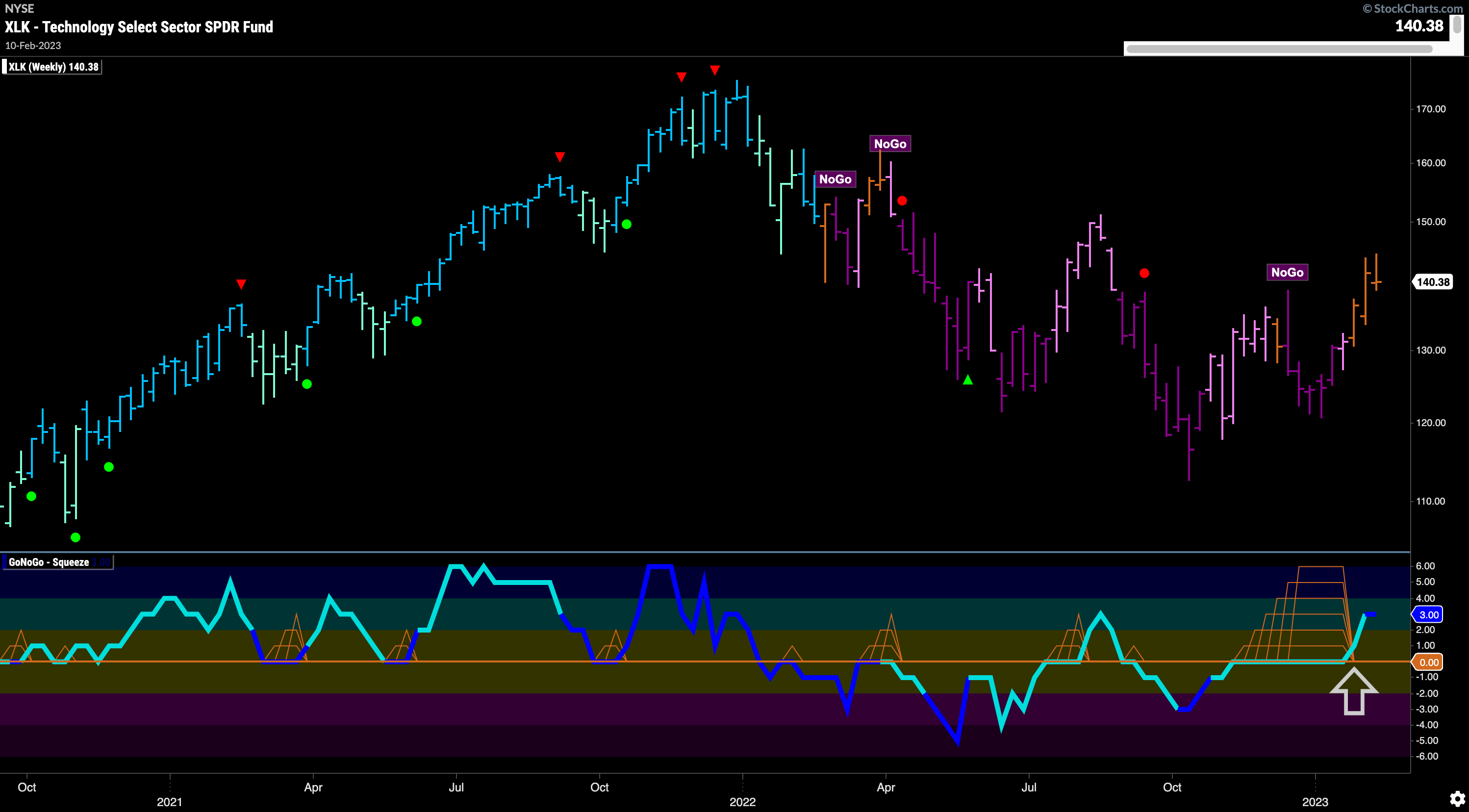Click the red circle marker near April 2022
Screen dimensions: 1469x812
[902, 201]
